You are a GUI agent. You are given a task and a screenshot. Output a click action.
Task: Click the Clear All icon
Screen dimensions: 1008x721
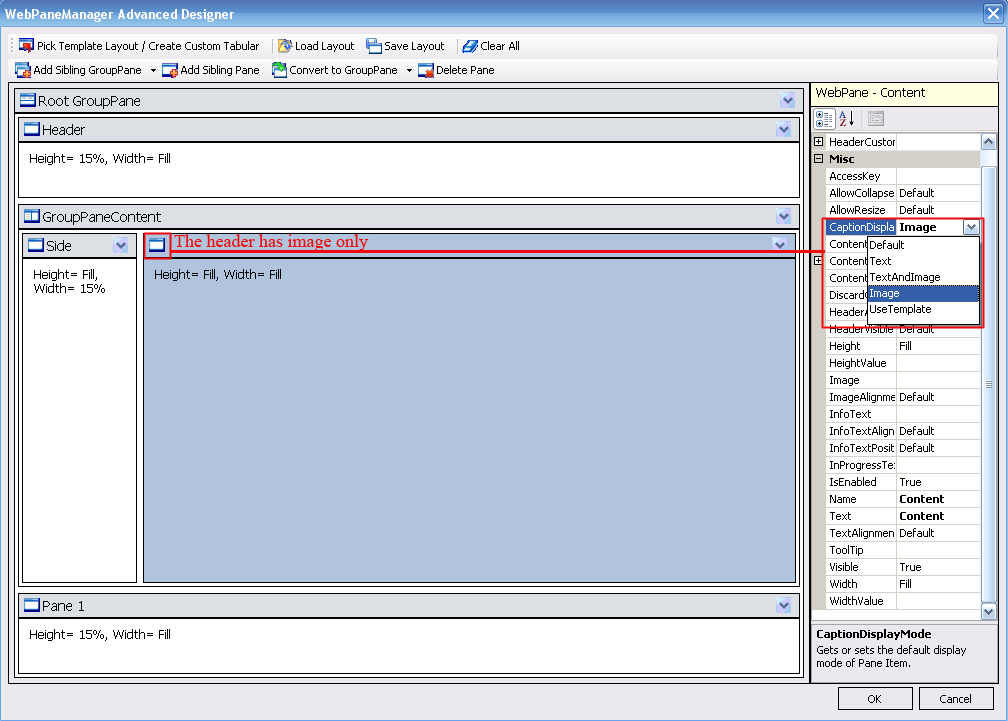(470, 46)
